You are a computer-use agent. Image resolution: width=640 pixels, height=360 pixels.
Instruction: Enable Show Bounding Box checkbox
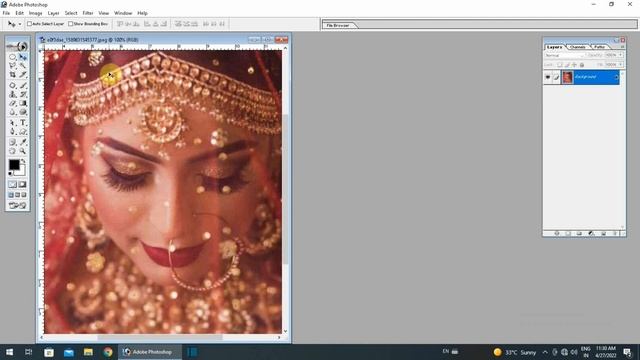pos(70,24)
